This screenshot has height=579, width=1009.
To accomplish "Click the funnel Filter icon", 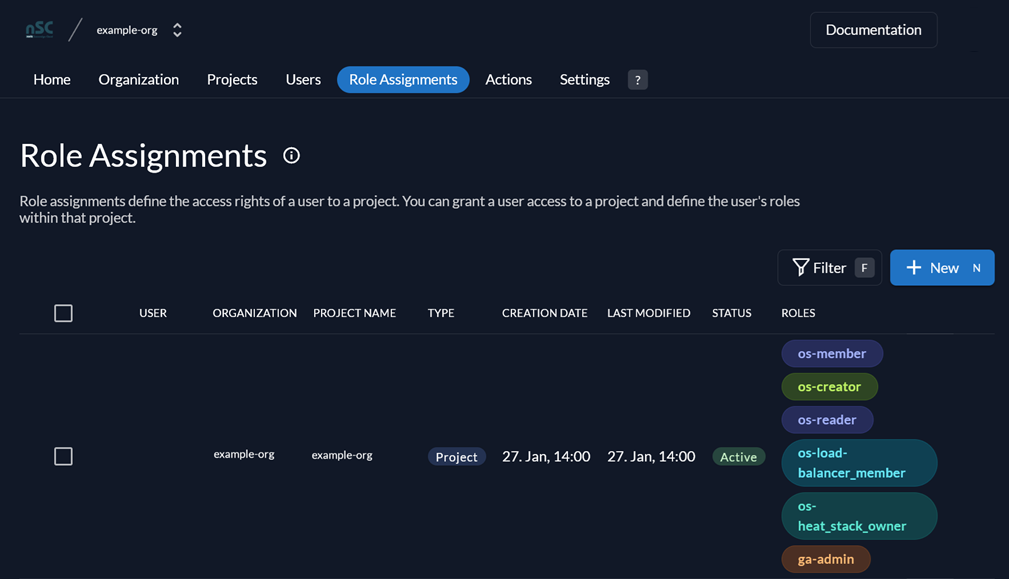I will click(801, 268).
